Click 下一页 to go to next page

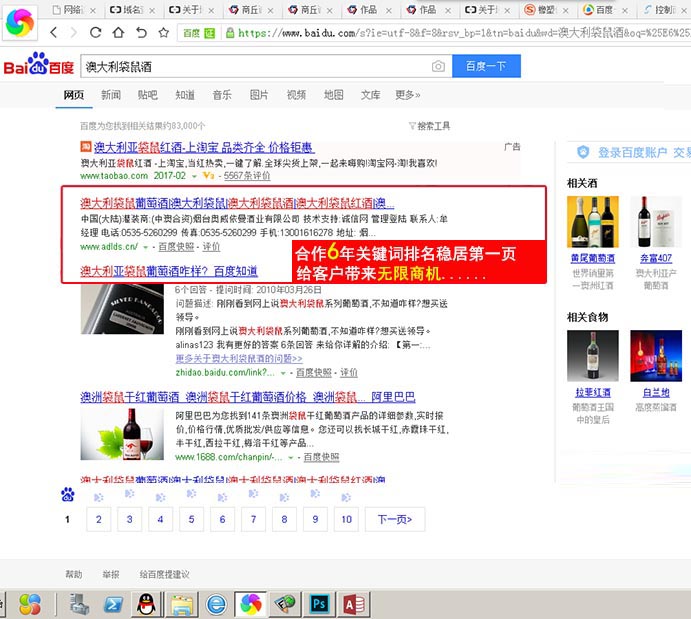pyautogui.click(x=395, y=519)
